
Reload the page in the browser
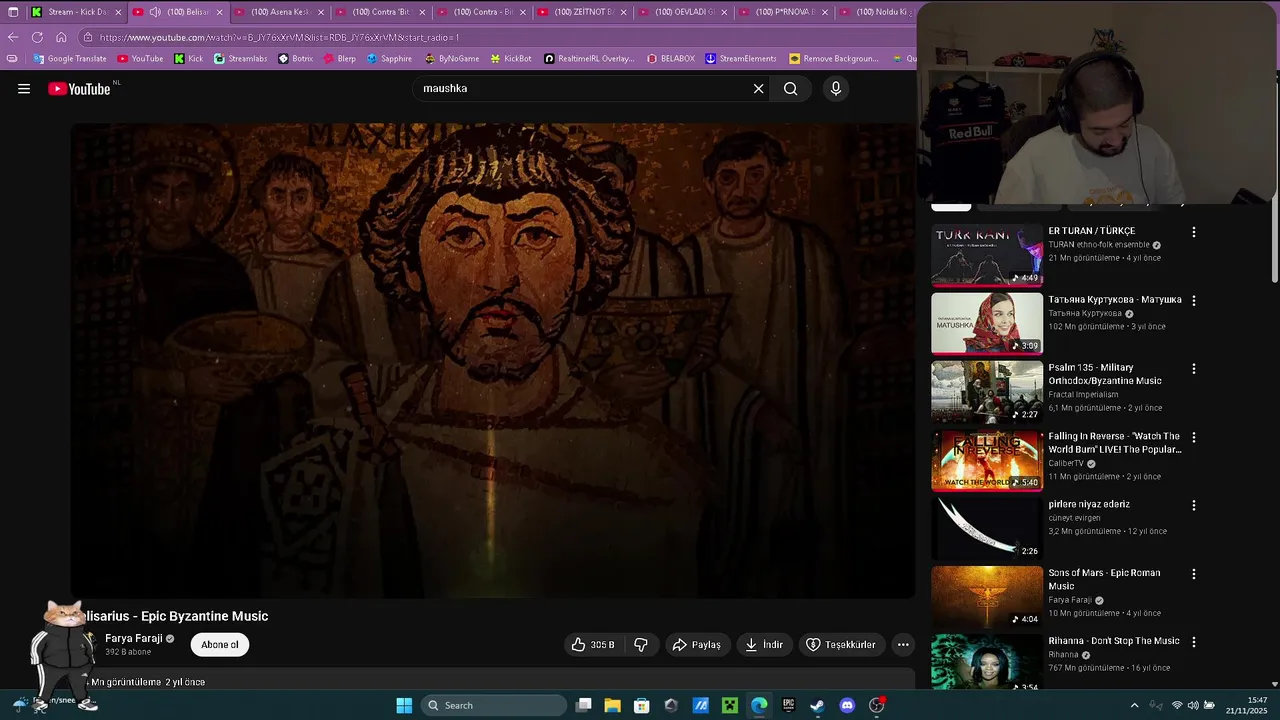pos(37,37)
